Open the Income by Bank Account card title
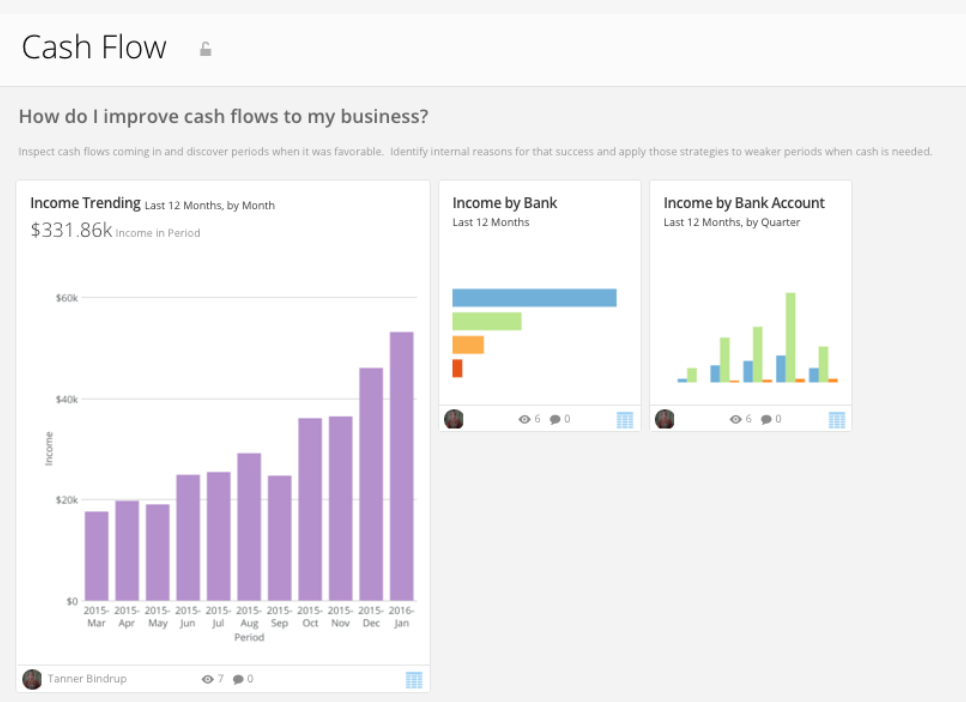The height and width of the screenshot is (702, 966). 744,203
